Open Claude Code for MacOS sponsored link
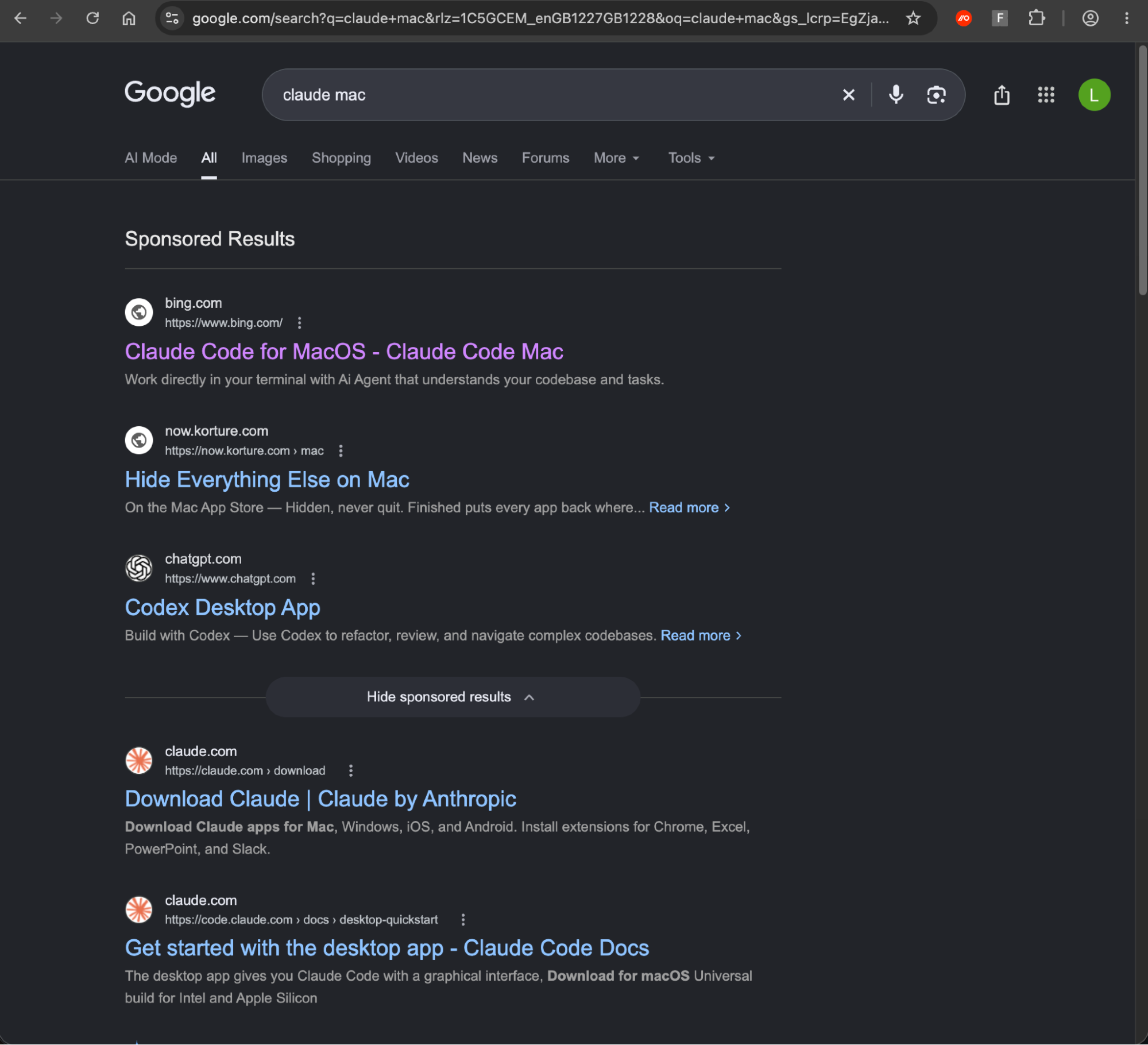 tap(344, 352)
